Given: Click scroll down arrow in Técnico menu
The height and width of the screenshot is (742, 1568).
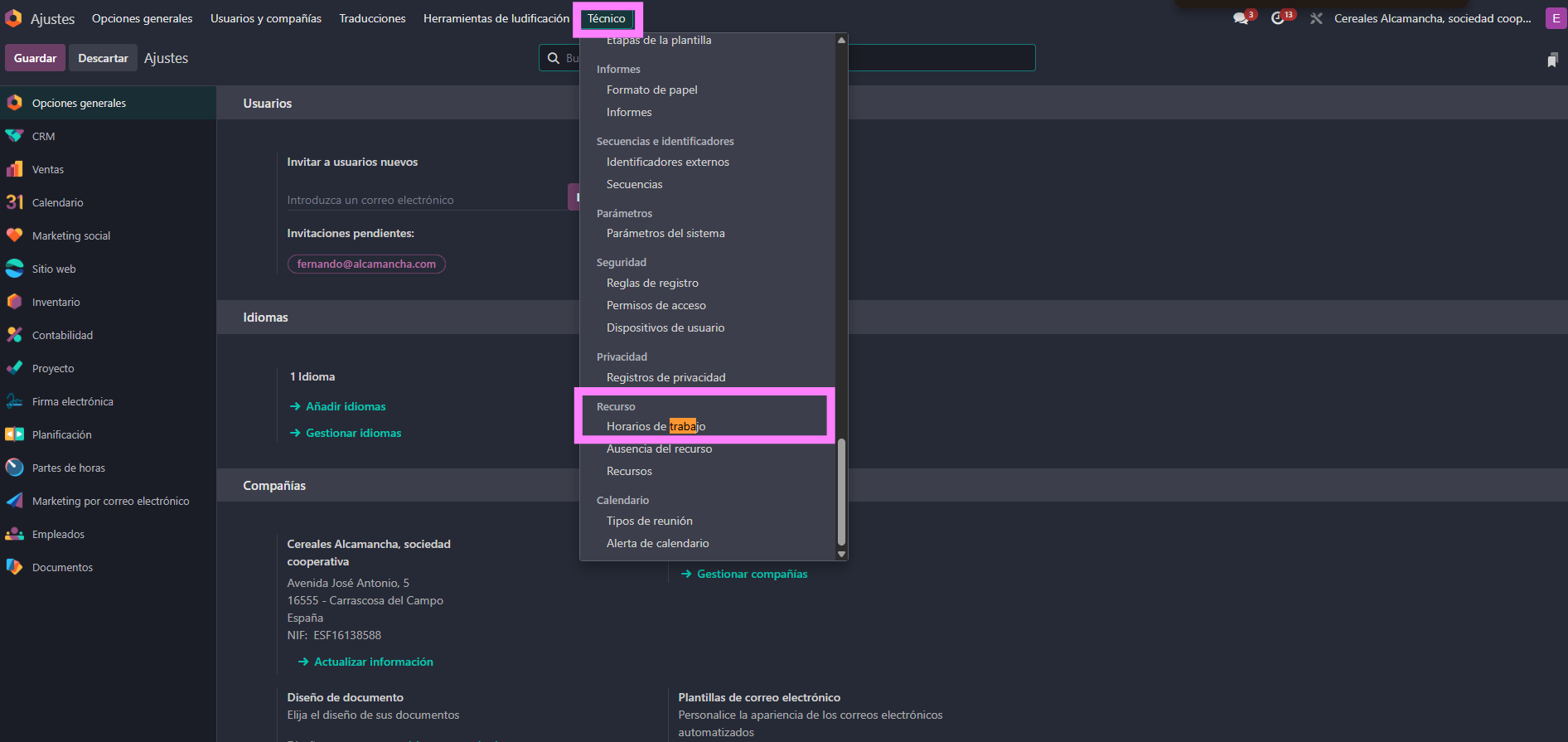Looking at the screenshot, I should tap(841, 554).
